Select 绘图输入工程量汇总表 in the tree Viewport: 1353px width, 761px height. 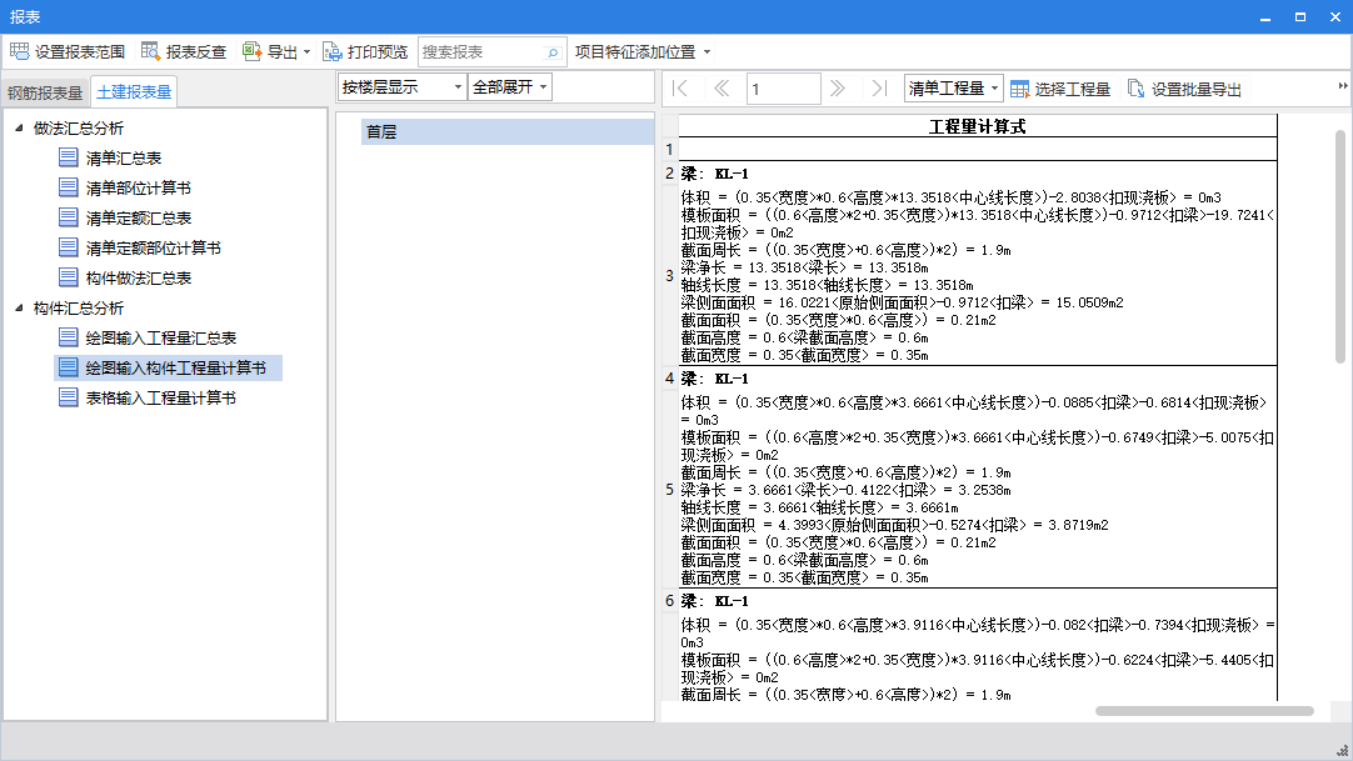tap(161, 338)
